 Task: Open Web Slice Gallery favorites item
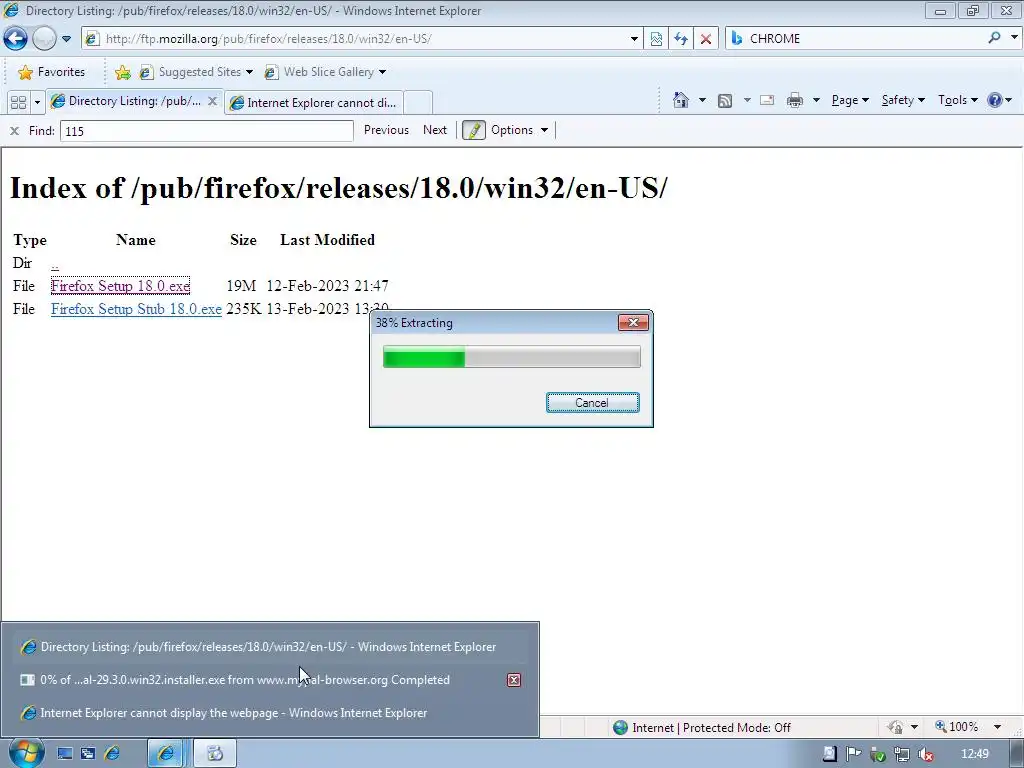325,72
